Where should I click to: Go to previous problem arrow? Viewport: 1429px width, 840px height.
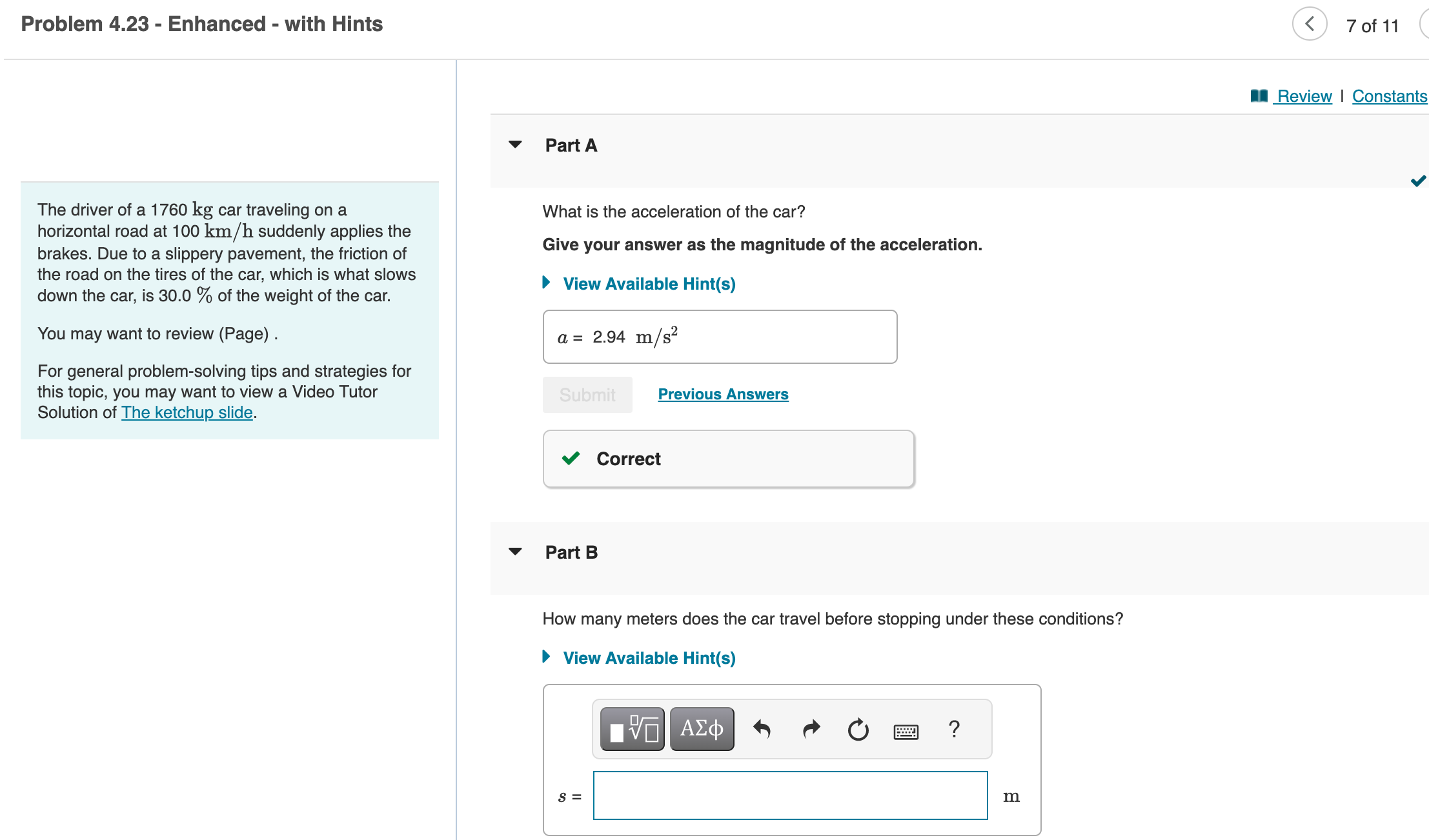click(1309, 25)
